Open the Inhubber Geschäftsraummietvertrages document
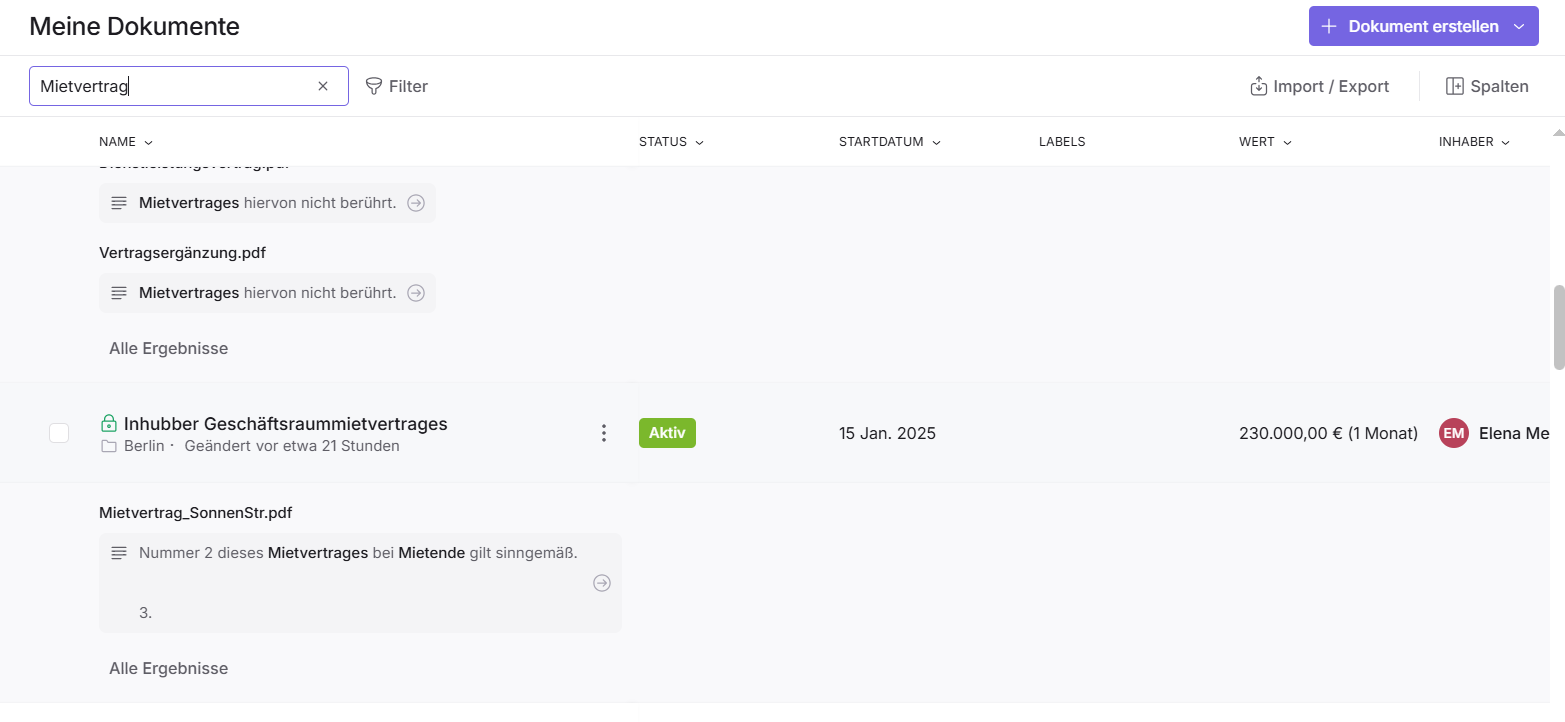This screenshot has width=1565, height=722. (x=285, y=424)
